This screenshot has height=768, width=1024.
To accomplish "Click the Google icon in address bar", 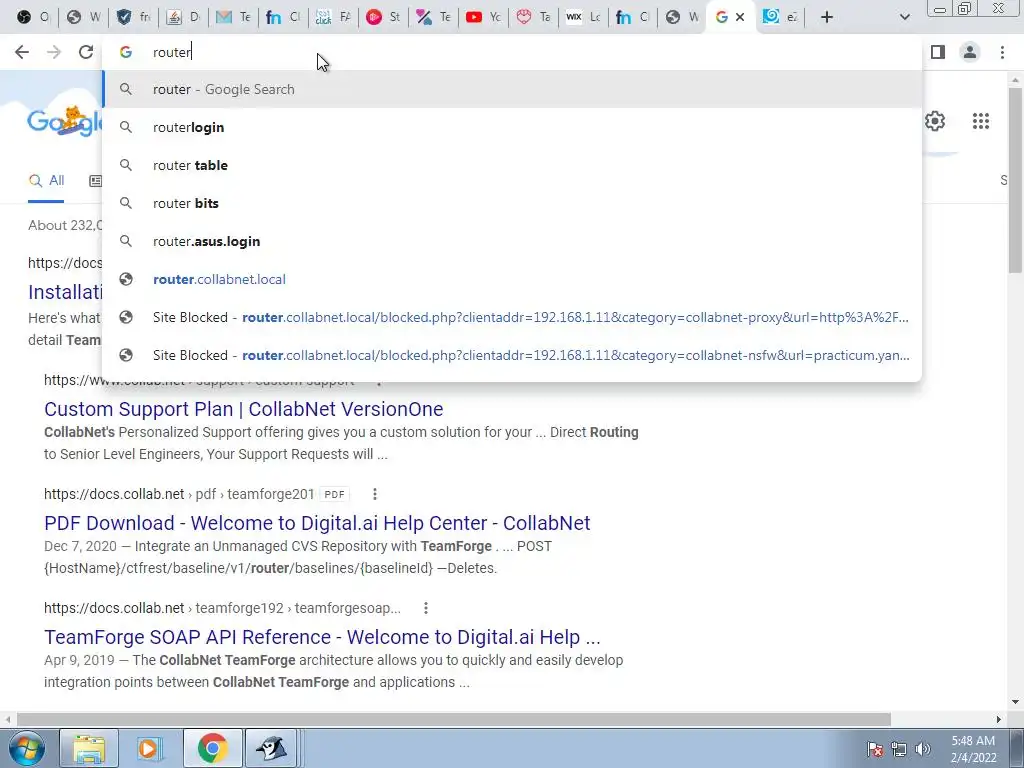I will (125, 52).
